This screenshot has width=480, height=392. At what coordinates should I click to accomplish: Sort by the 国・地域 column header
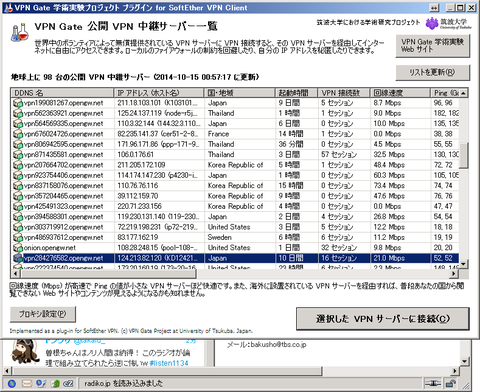coord(240,93)
